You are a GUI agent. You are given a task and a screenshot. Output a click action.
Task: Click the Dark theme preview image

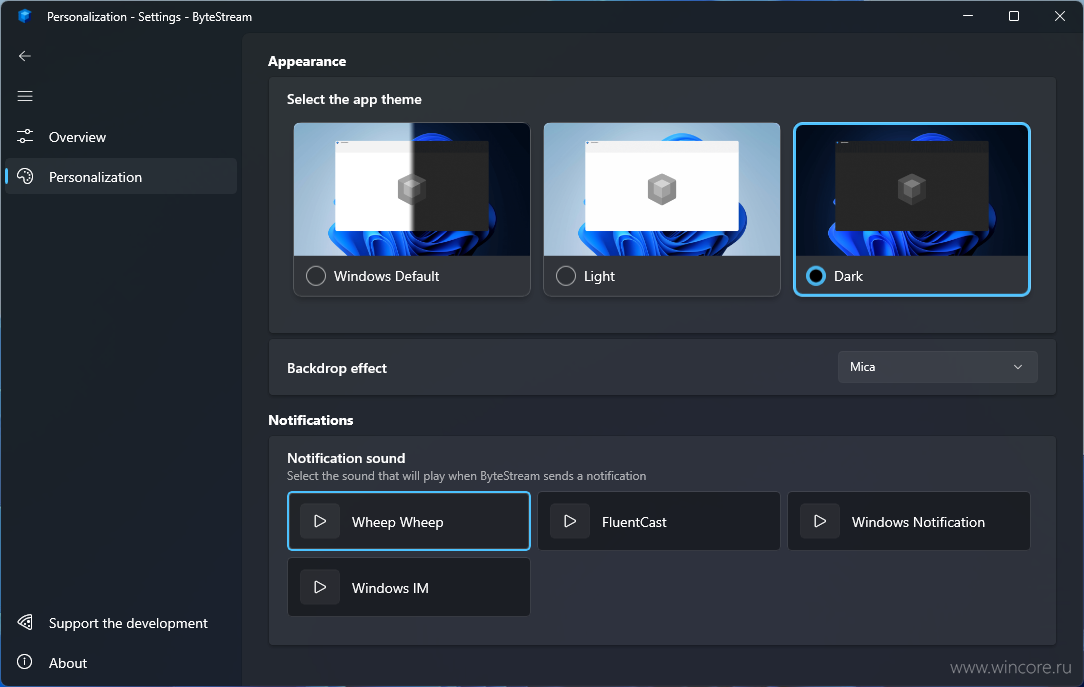912,190
